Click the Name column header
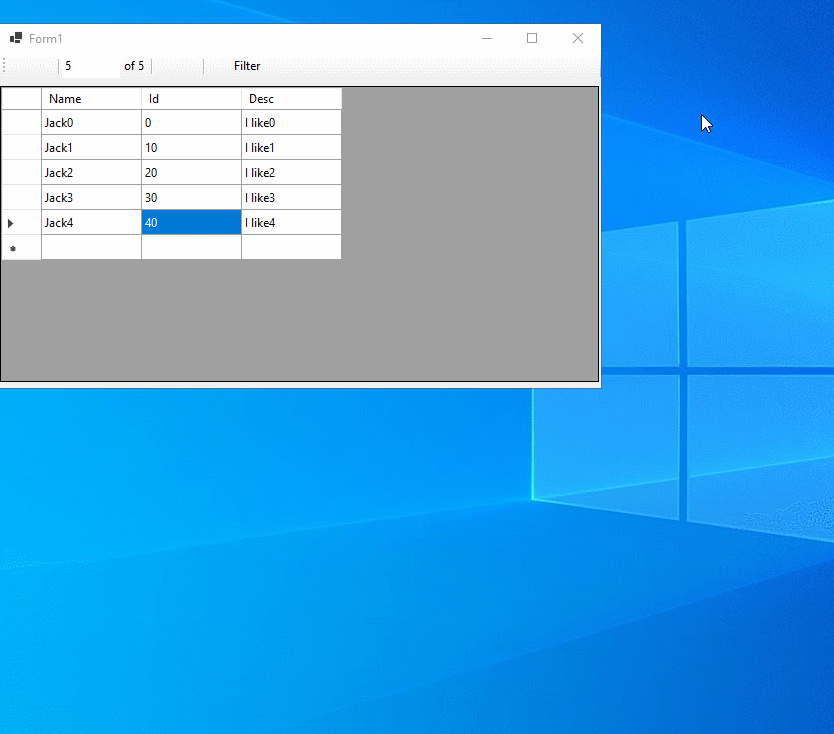Viewport: 834px width, 734px height. (x=91, y=99)
